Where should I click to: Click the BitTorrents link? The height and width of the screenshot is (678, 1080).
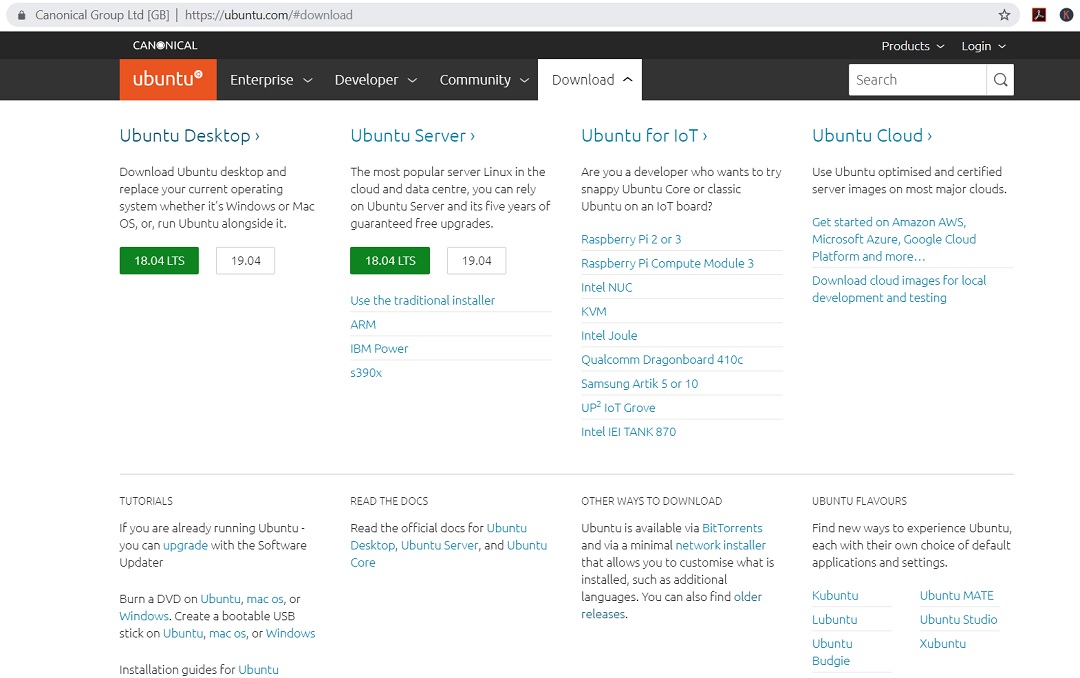[x=732, y=528]
